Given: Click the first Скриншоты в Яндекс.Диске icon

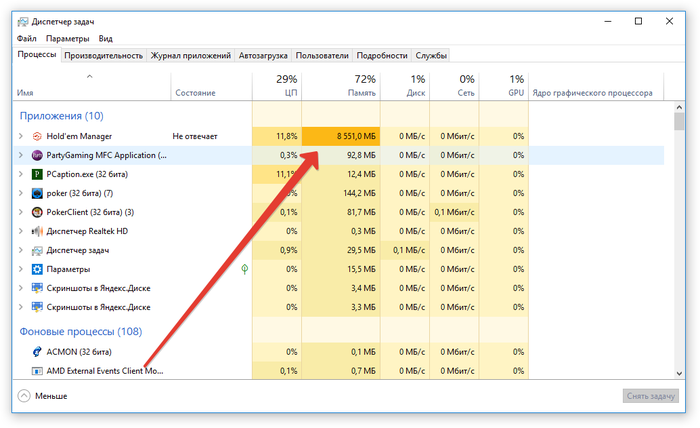Looking at the screenshot, I should (37, 288).
